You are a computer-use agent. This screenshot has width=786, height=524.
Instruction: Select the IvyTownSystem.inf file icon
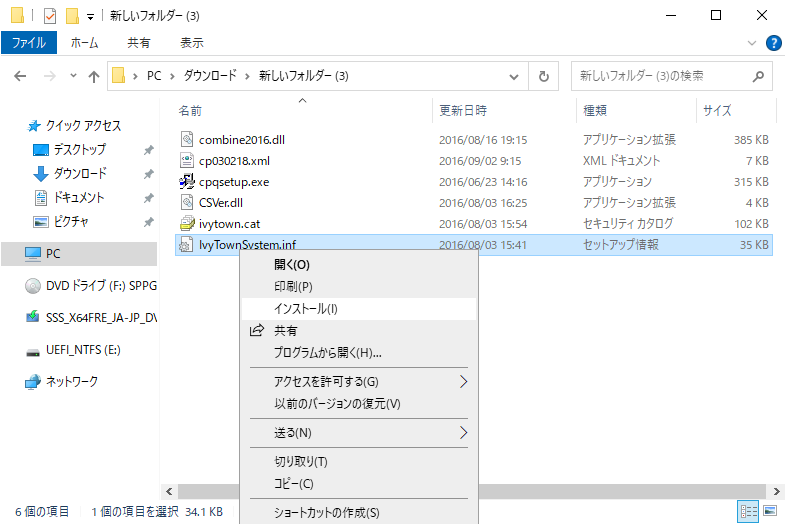tap(186, 245)
